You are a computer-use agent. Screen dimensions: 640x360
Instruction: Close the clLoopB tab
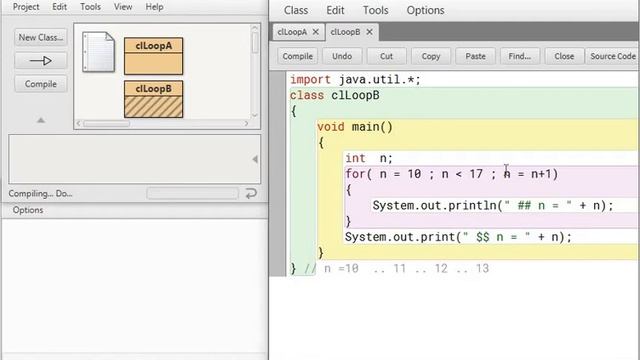click(x=369, y=32)
